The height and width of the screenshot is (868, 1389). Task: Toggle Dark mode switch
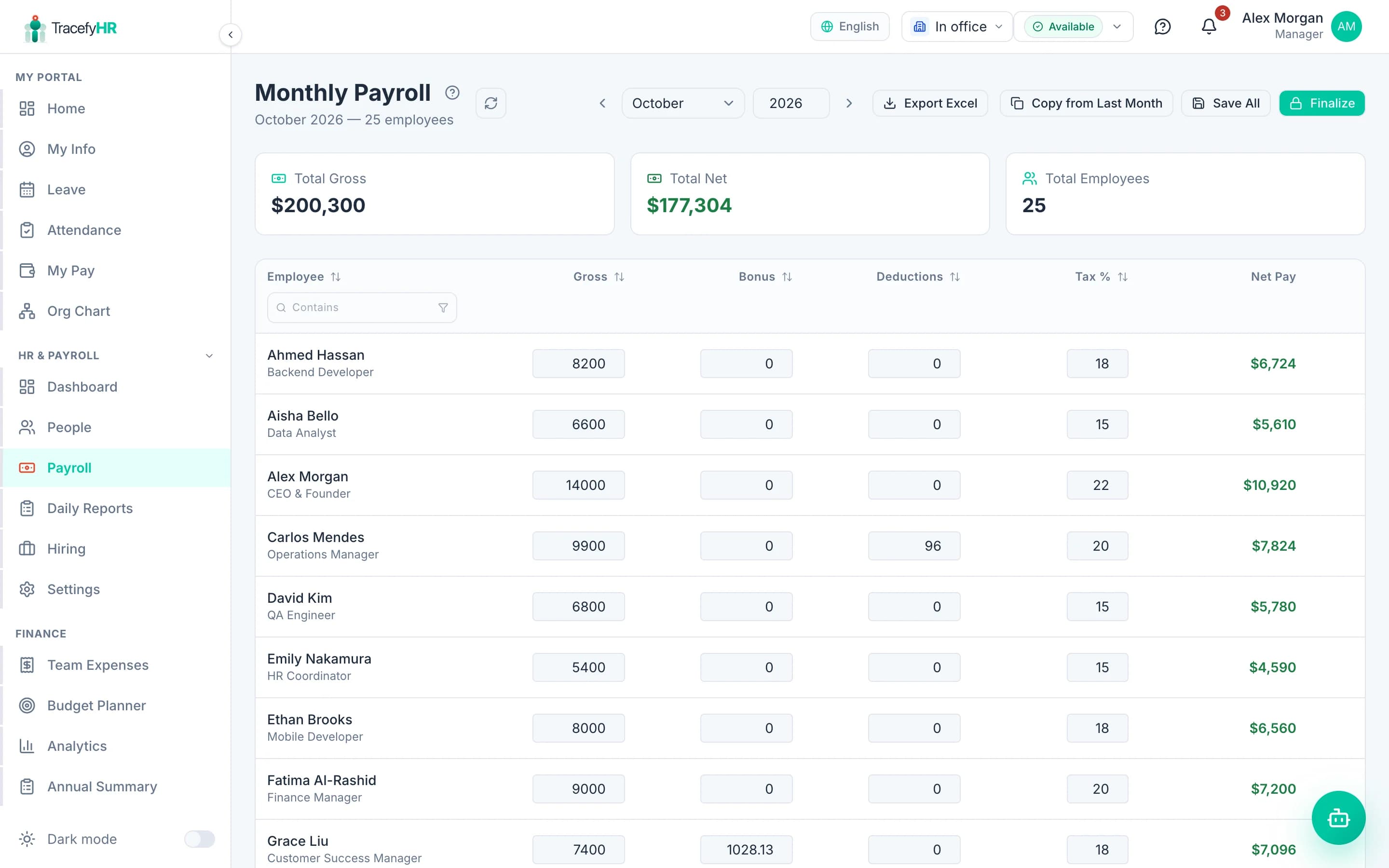coord(199,839)
